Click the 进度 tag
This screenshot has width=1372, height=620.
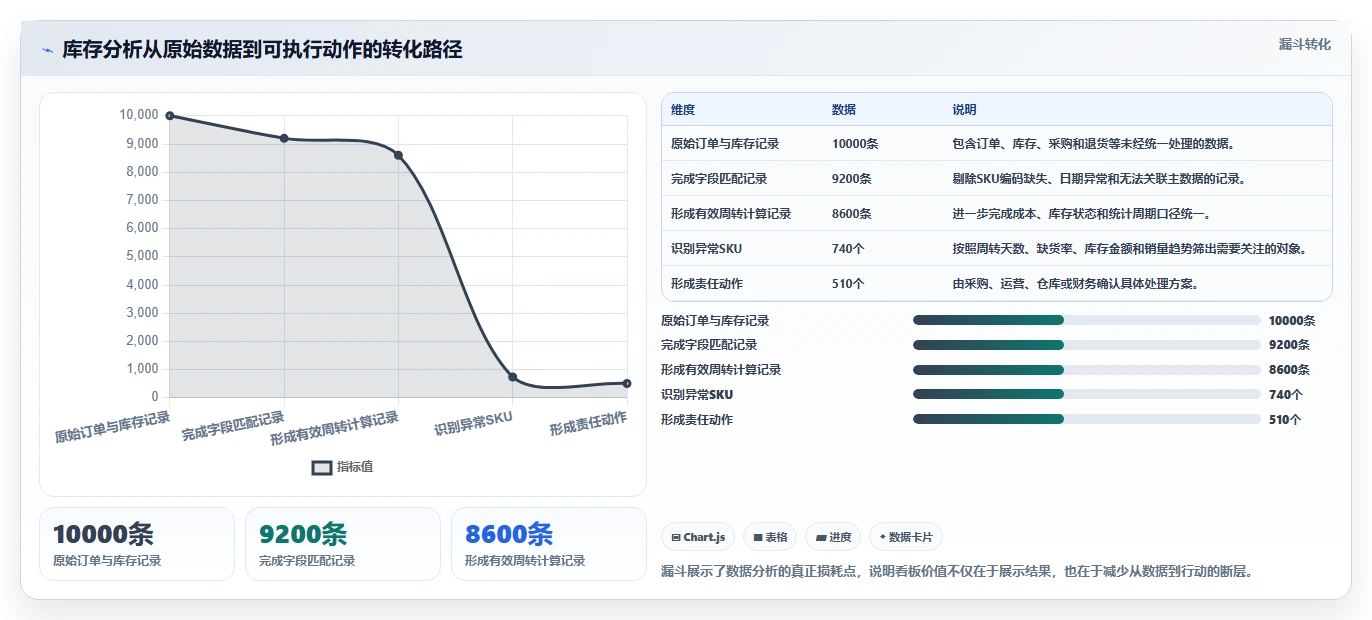833,537
